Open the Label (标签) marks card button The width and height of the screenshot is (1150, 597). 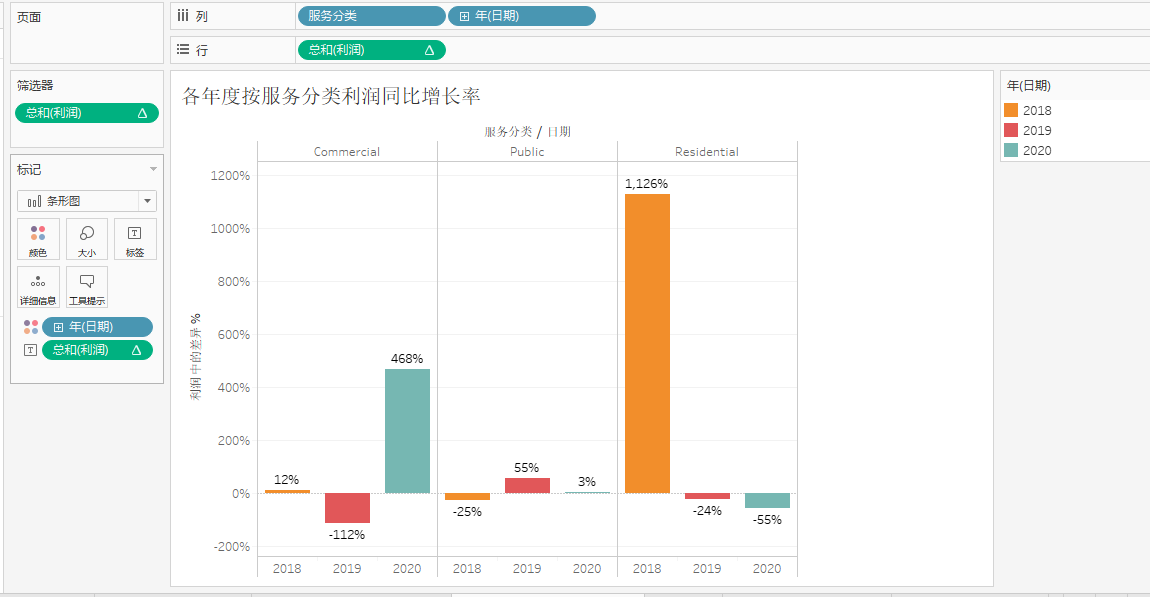135,239
